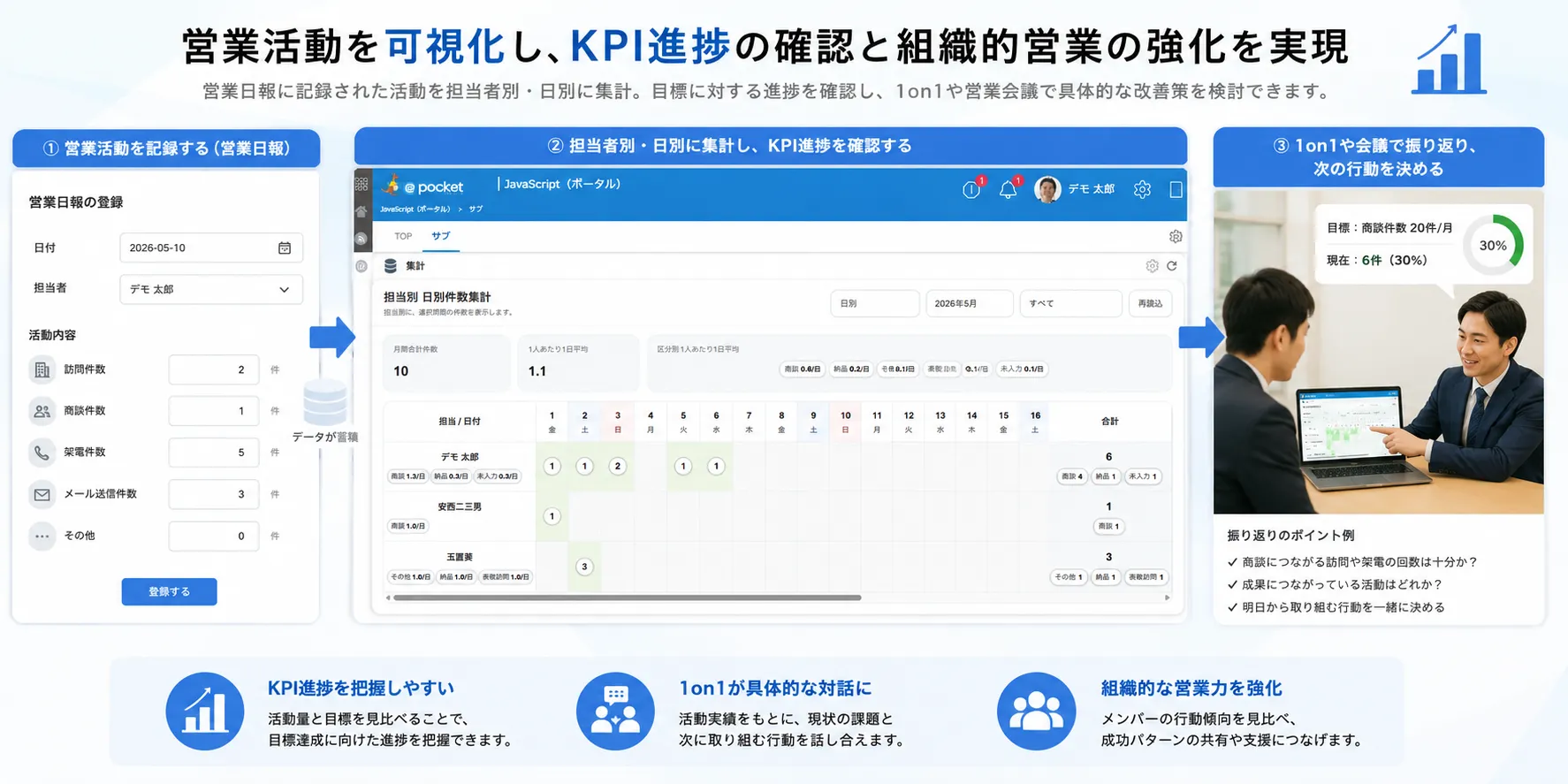Click the JavaScript (ポータル) breadcrumb link
The image size is (1568, 784).
[x=415, y=209]
